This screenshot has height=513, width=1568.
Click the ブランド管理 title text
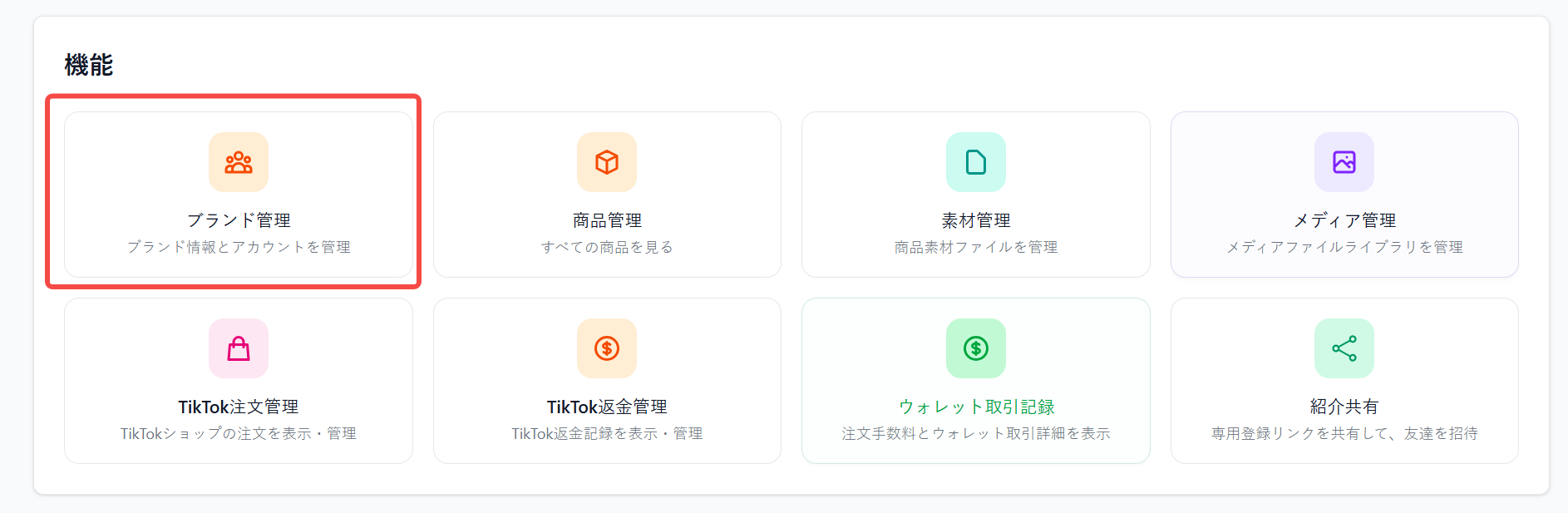[239, 220]
